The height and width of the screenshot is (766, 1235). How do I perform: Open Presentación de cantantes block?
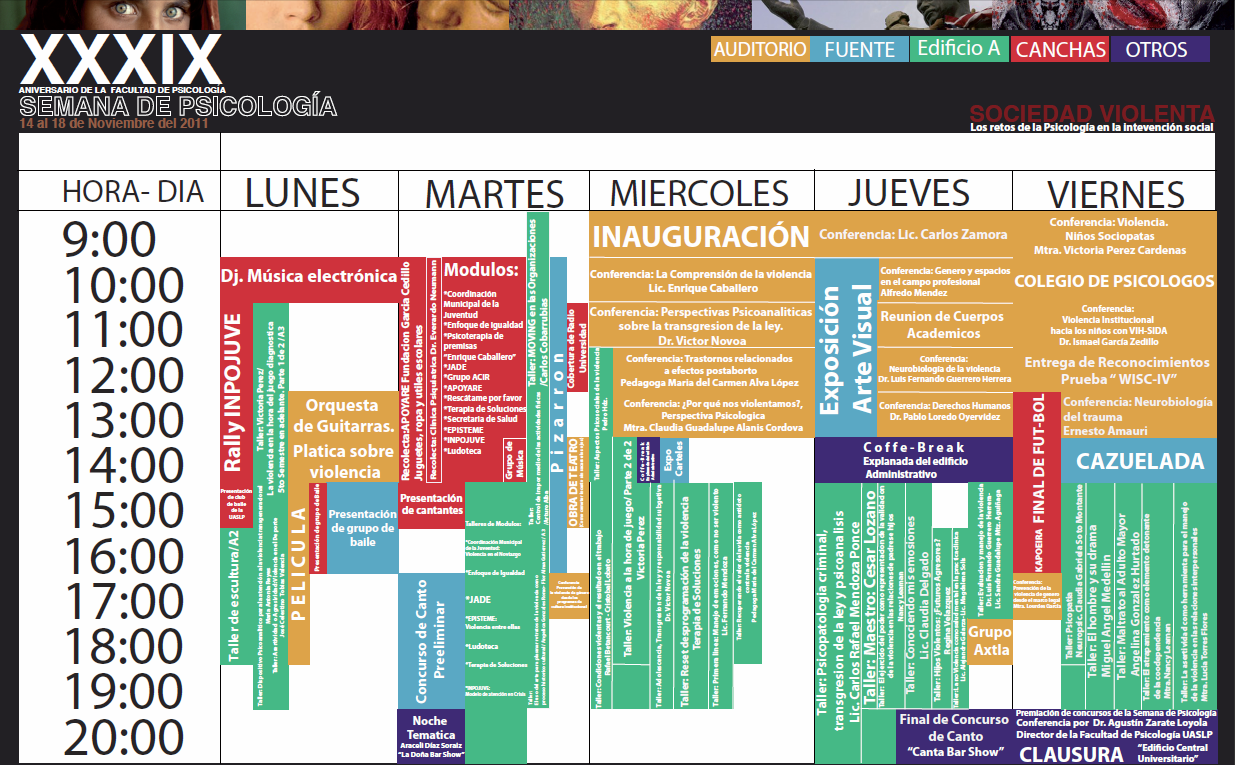point(431,504)
